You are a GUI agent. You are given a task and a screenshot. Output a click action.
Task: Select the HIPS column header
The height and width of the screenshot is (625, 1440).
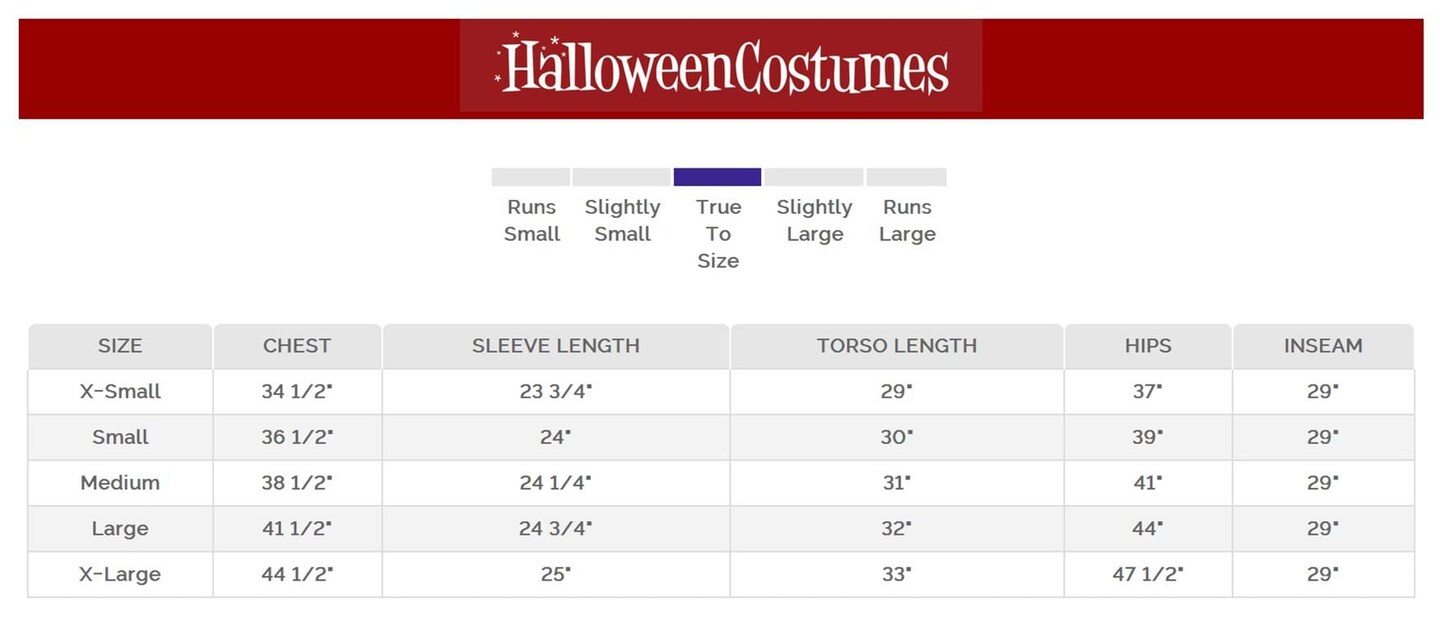pyautogui.click(x=1147, y=346)
